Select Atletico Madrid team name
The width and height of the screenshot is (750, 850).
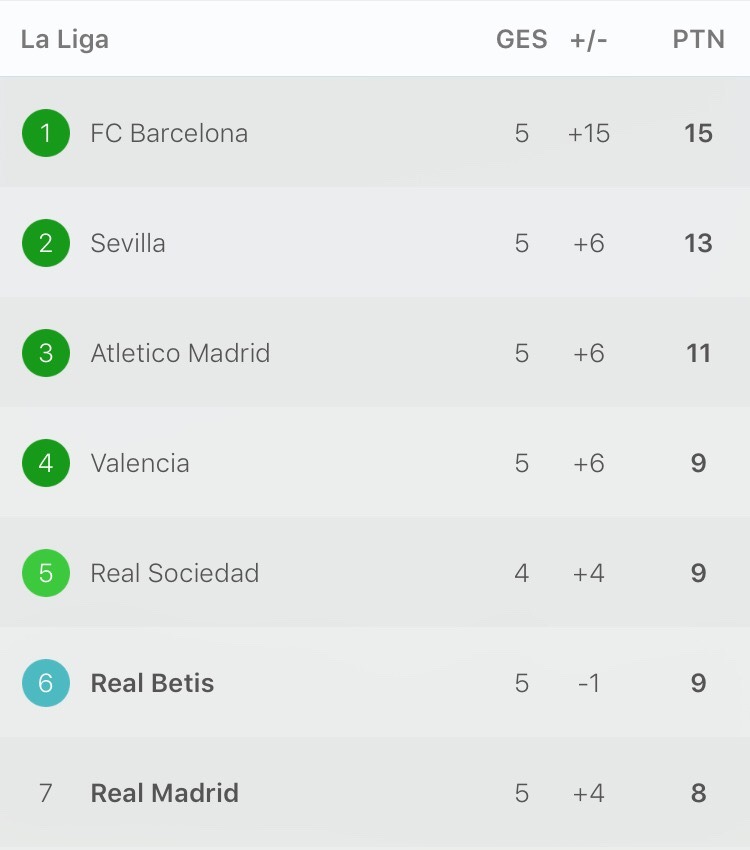(180, 353)
